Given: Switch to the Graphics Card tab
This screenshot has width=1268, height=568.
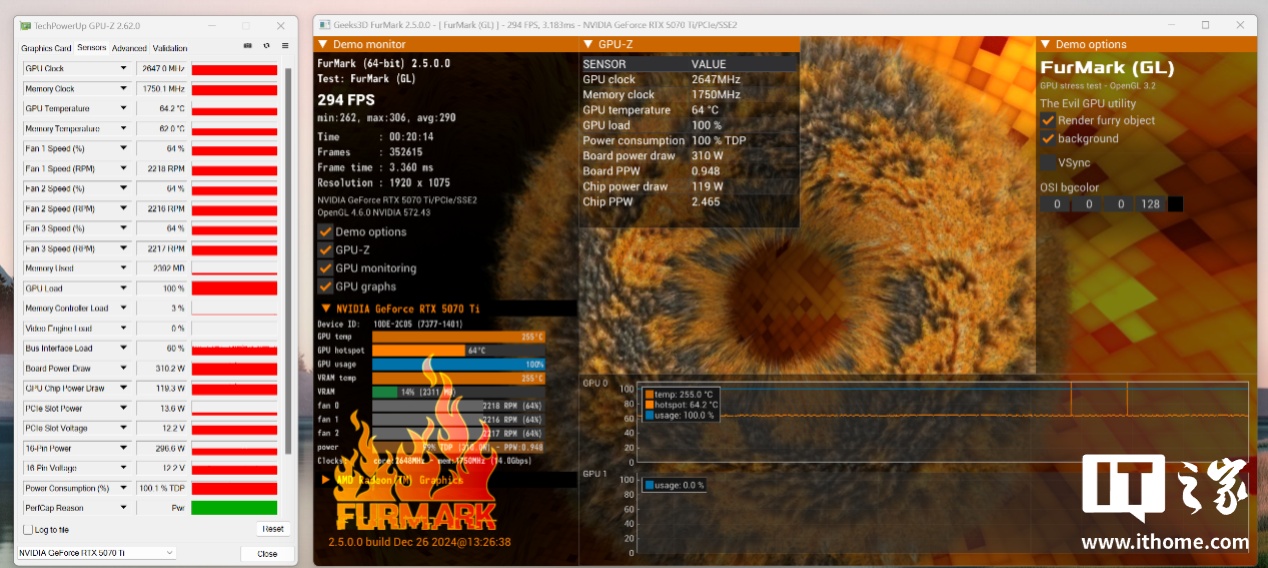Looking at the screenshot, I should [x=46, y=48].
